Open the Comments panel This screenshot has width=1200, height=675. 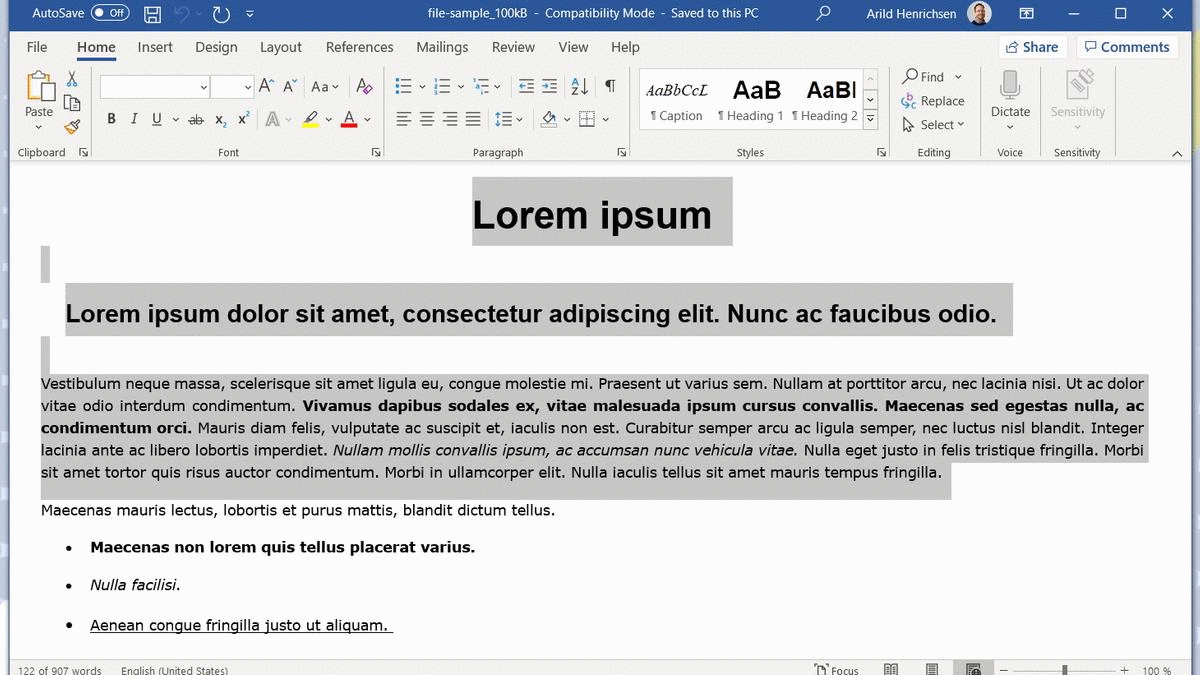point(1127,46)
